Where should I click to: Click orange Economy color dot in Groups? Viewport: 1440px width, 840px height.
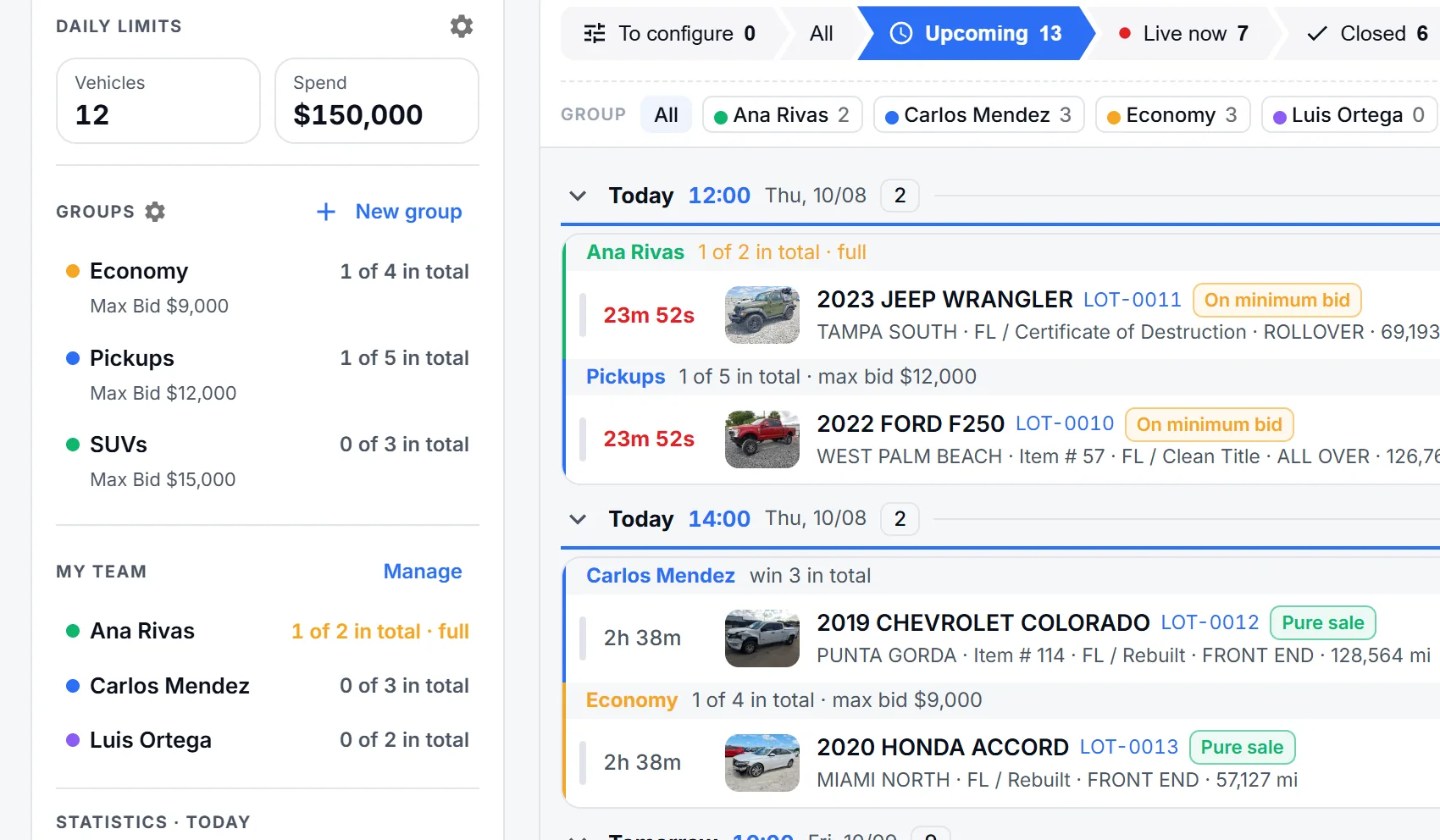click(73, 271)
